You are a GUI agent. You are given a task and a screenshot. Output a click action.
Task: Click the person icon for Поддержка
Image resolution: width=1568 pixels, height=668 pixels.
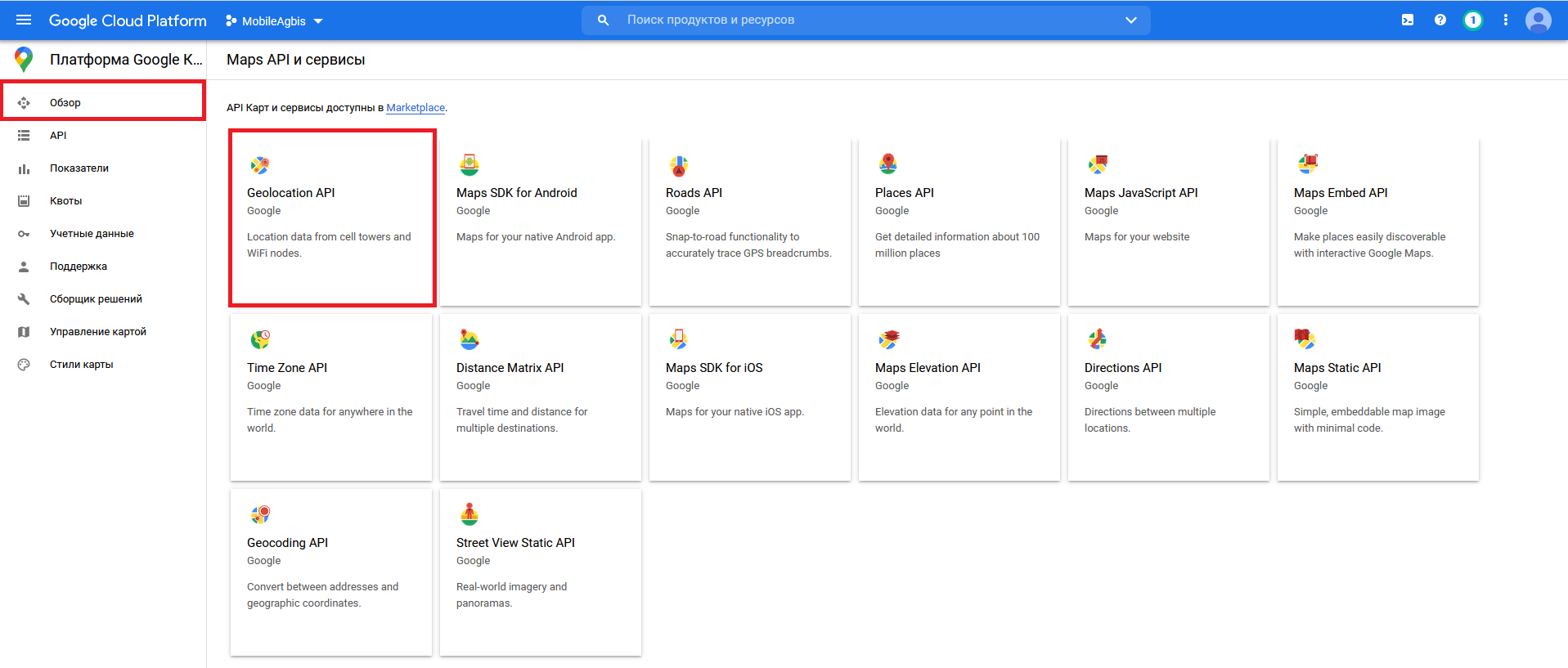click(x=24, y=267)
